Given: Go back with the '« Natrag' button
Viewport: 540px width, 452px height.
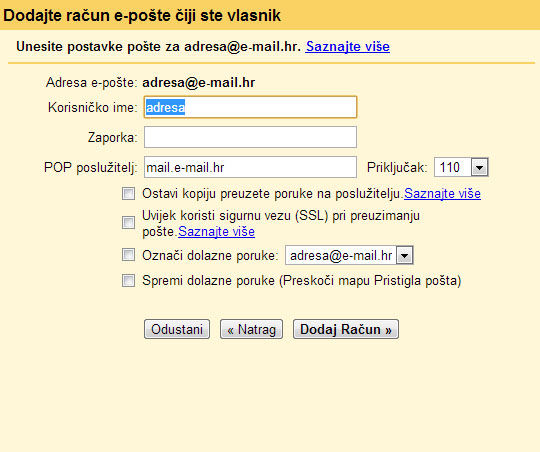Looking at the screenshot, I should 251,329.
